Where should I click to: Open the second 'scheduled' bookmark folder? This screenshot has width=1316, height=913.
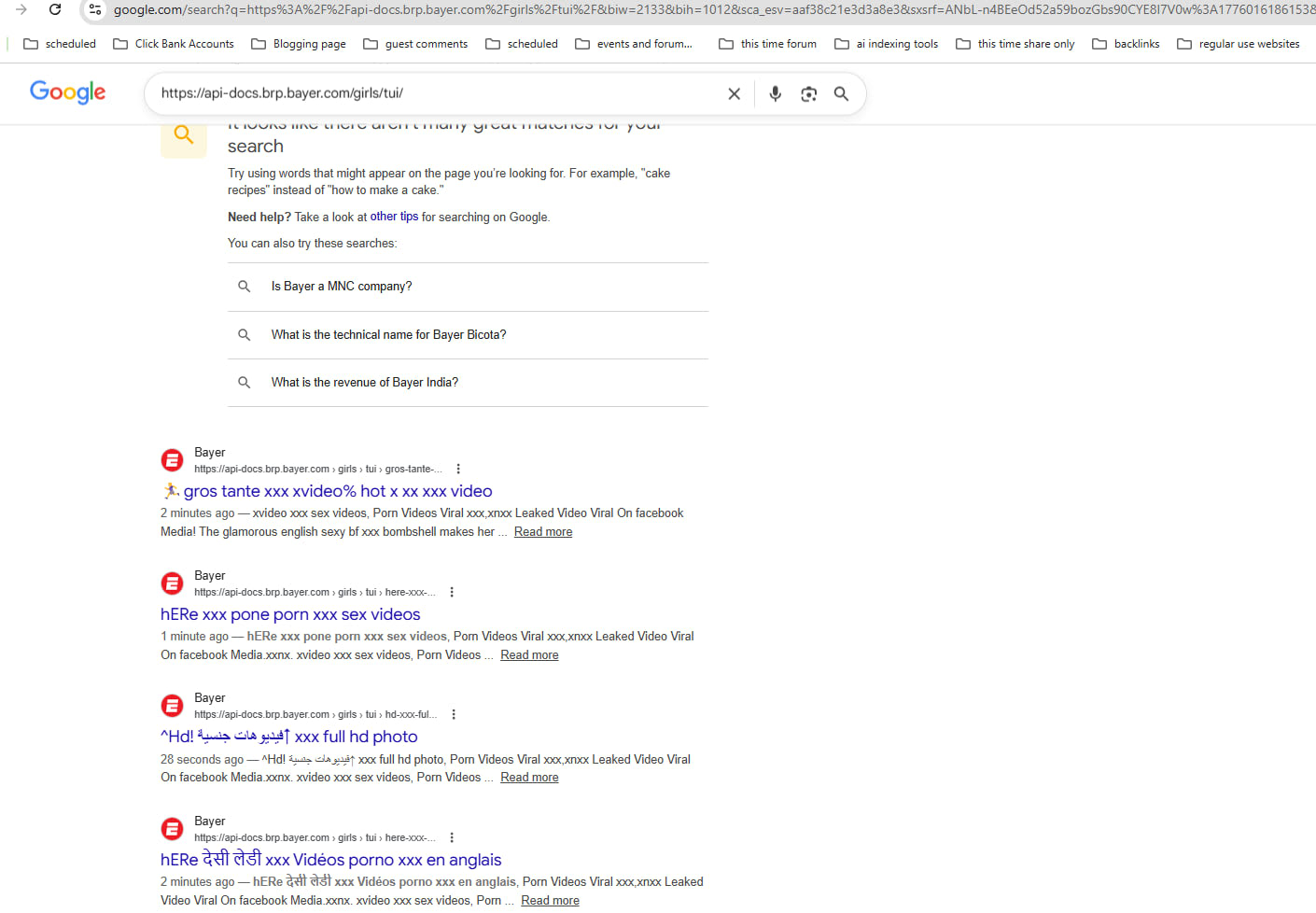[x=522, y=44]
